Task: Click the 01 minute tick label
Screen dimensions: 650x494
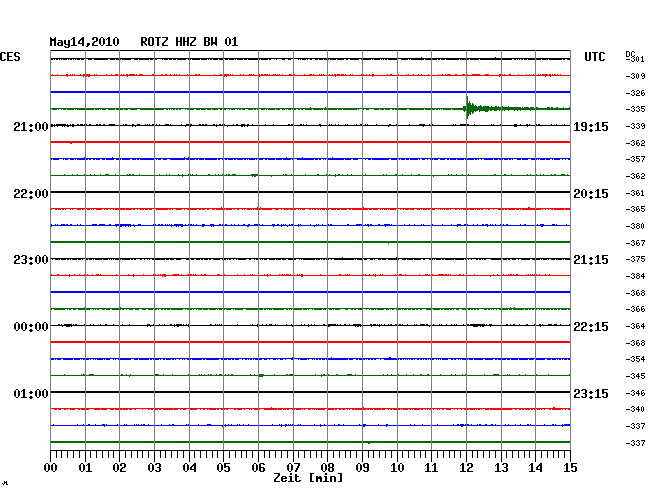Action: click(85, 468)
